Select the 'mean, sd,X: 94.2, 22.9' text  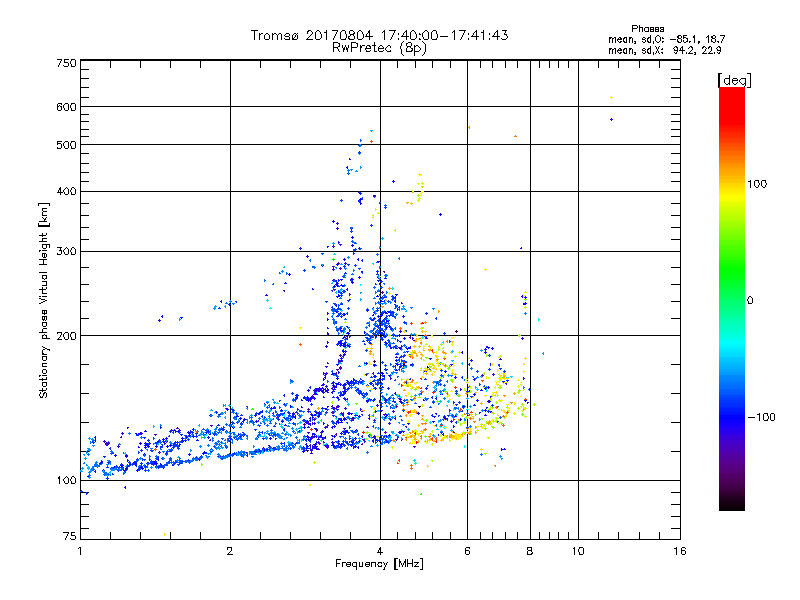point(664,51)
